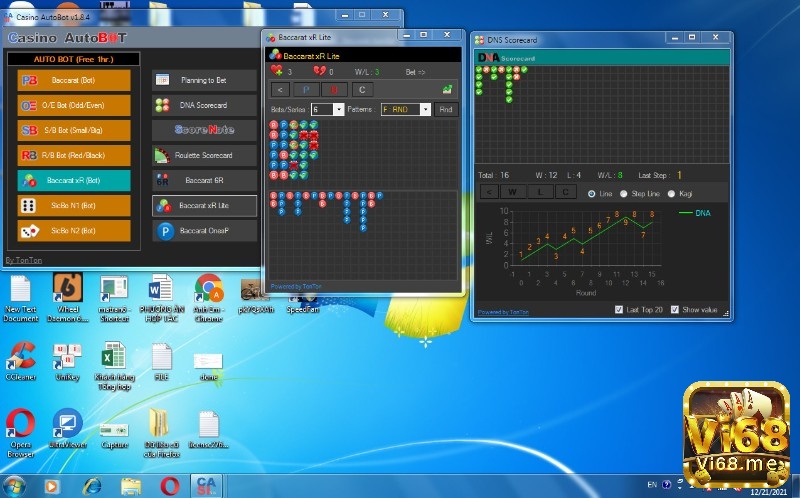Open Opera from taskbar
This screenshot has height=498, width=800.
(169, 486)
